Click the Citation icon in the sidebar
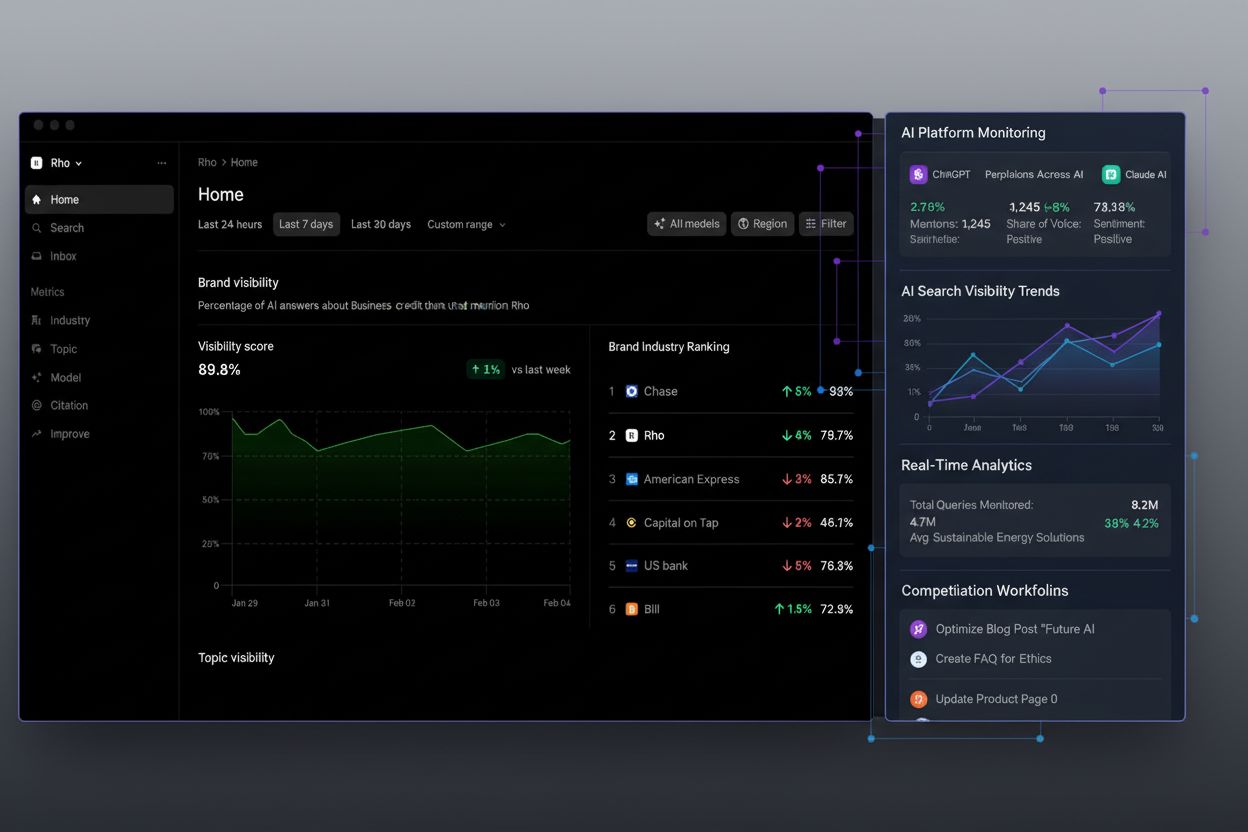 click(36, 405)
